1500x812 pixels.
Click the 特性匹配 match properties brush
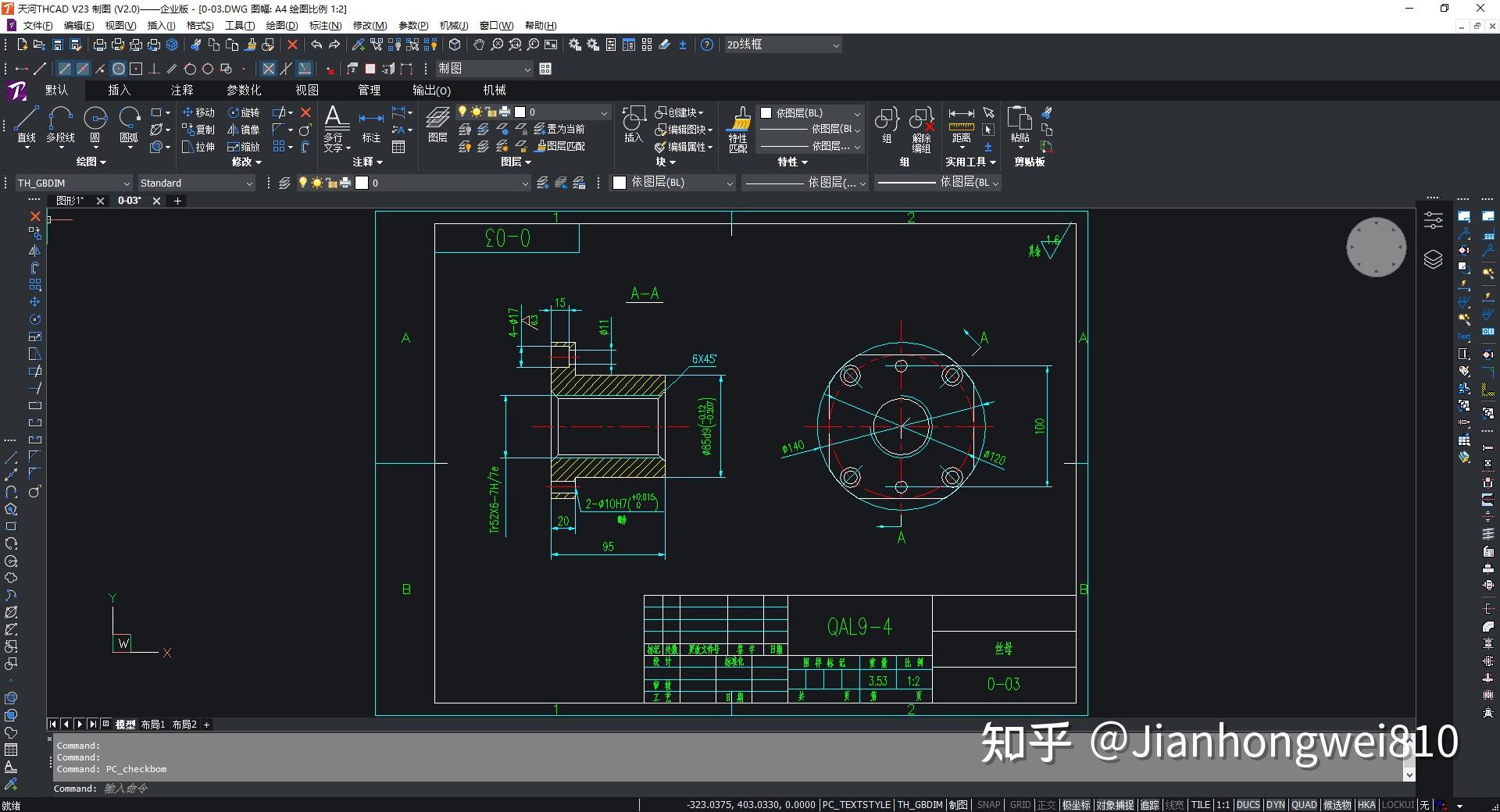click(x=737, y=125)
